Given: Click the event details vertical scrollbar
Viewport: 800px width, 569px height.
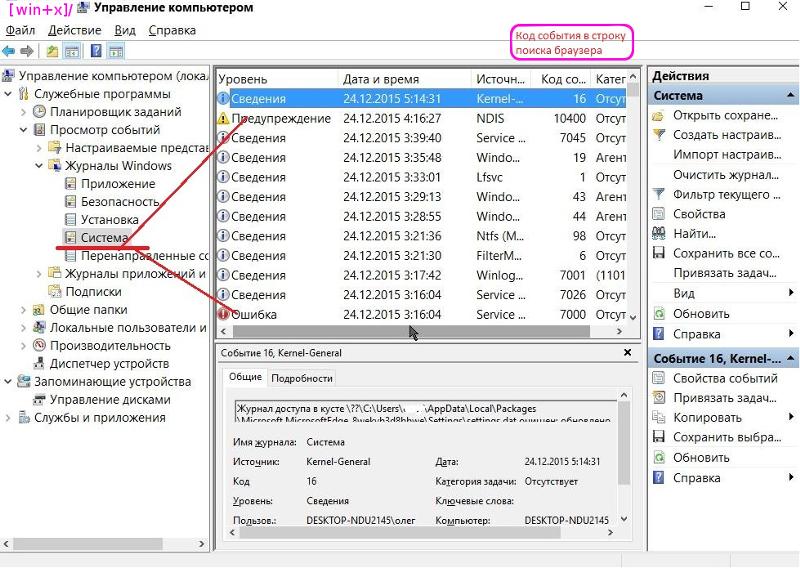Looking at the screenshot, I should pos(623,442).
